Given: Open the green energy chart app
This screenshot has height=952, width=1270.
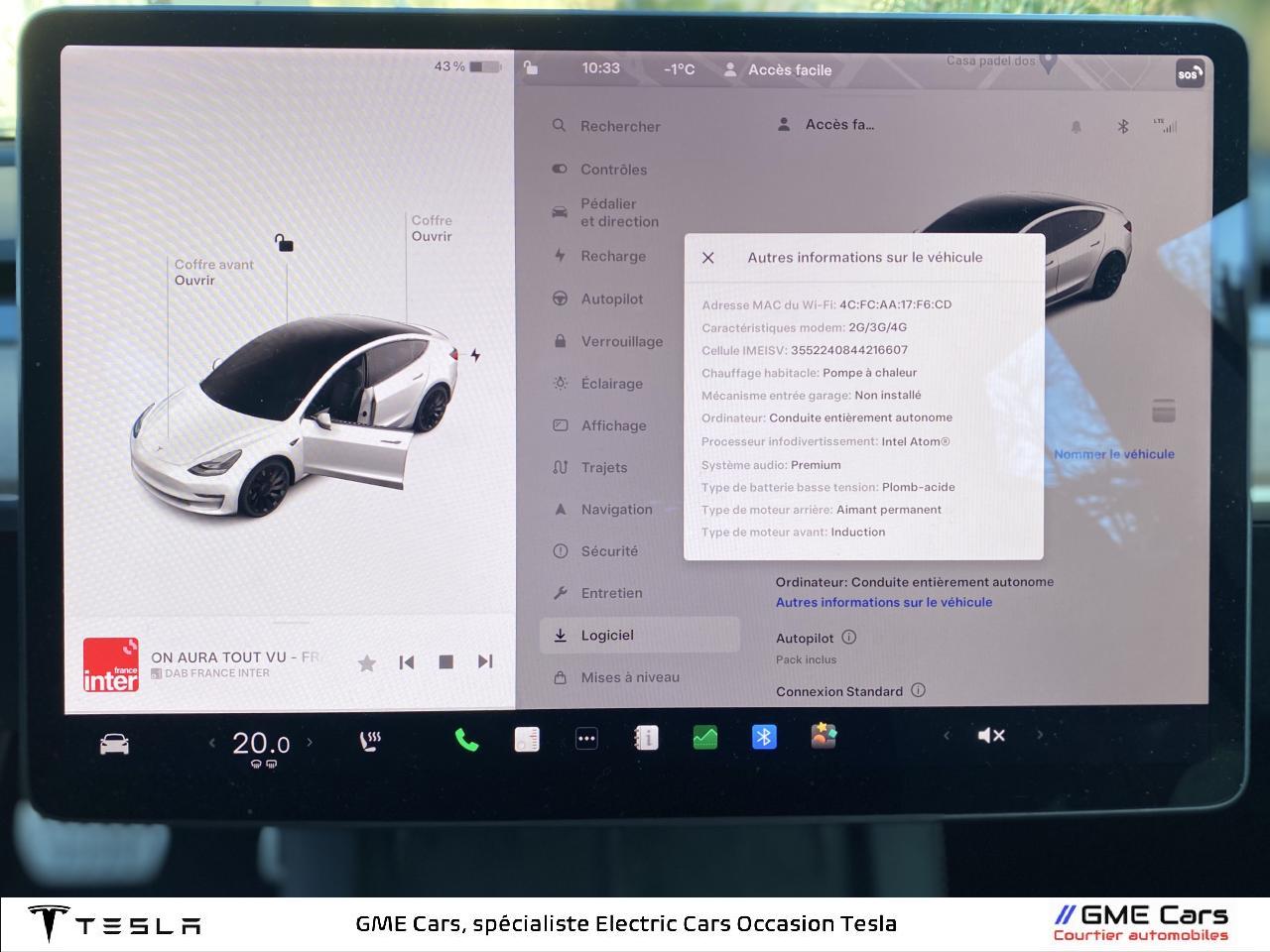Looking at the screenshot, I should pos(704,738).
